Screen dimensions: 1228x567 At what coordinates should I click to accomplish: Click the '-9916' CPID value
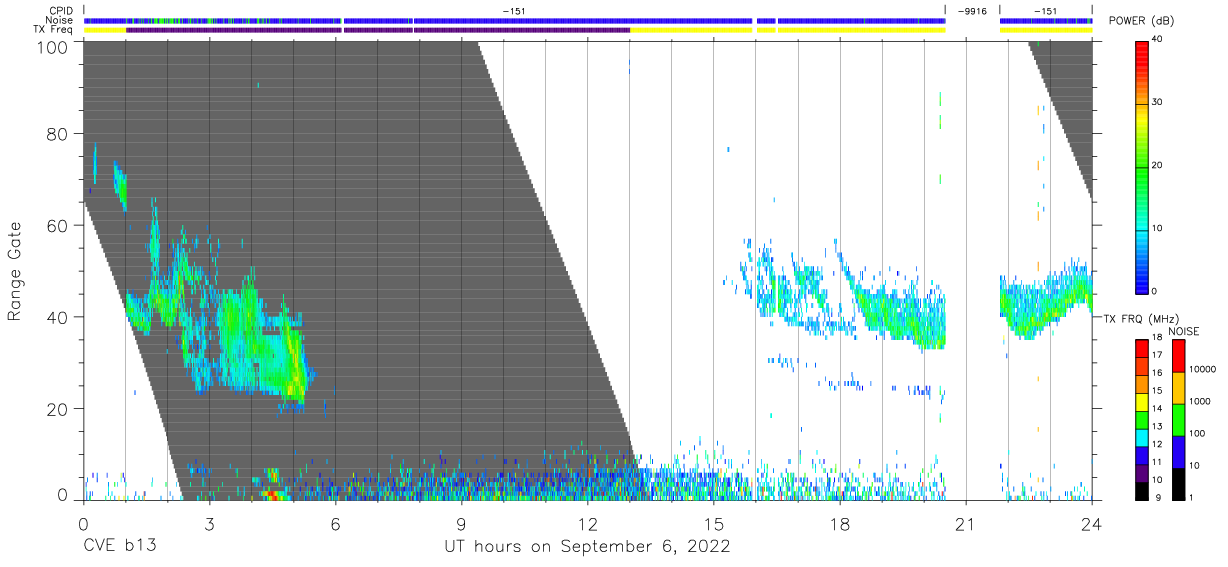pos(972,11)
